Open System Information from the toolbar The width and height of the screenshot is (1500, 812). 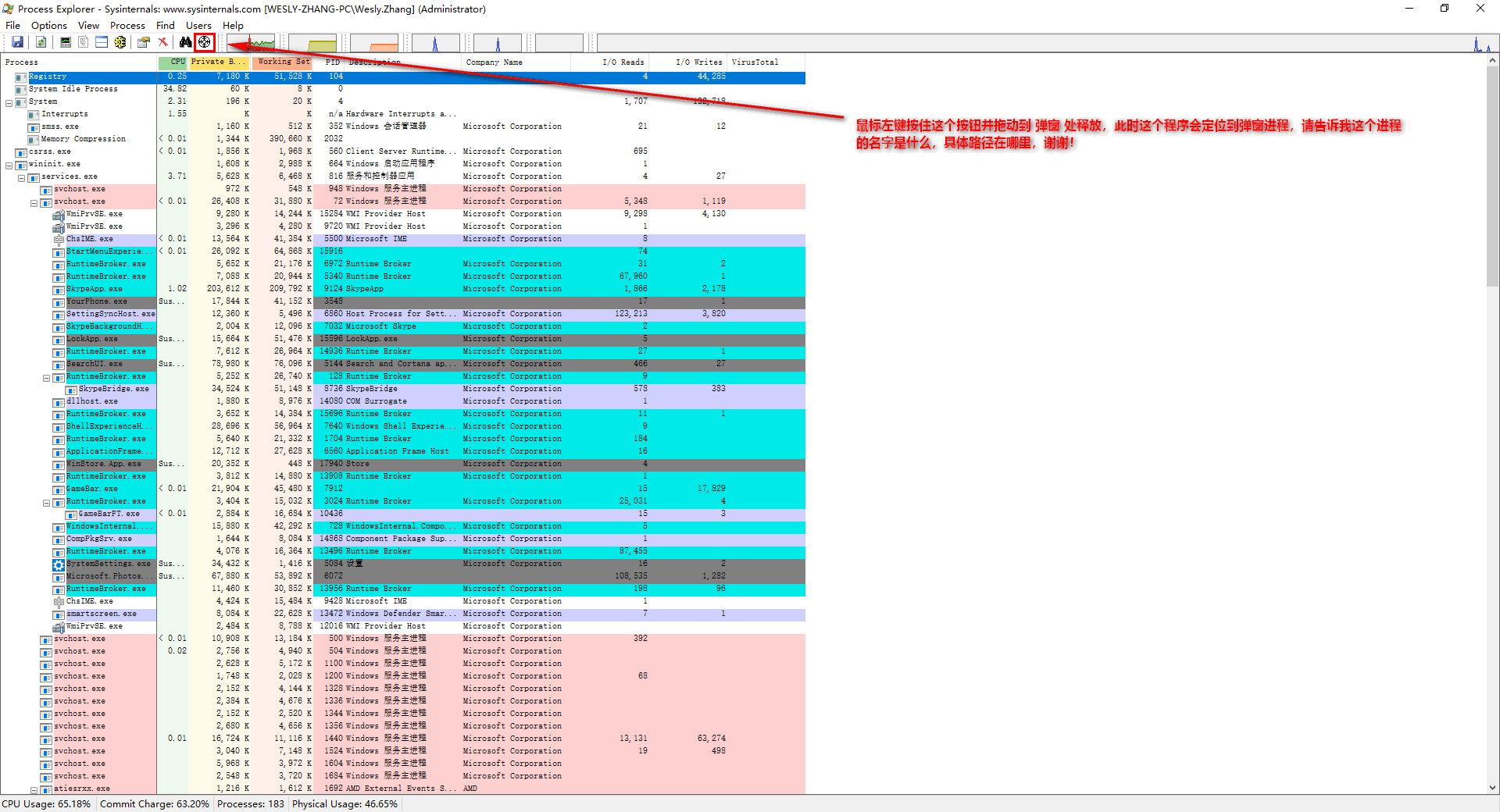[x=66, y=42]
